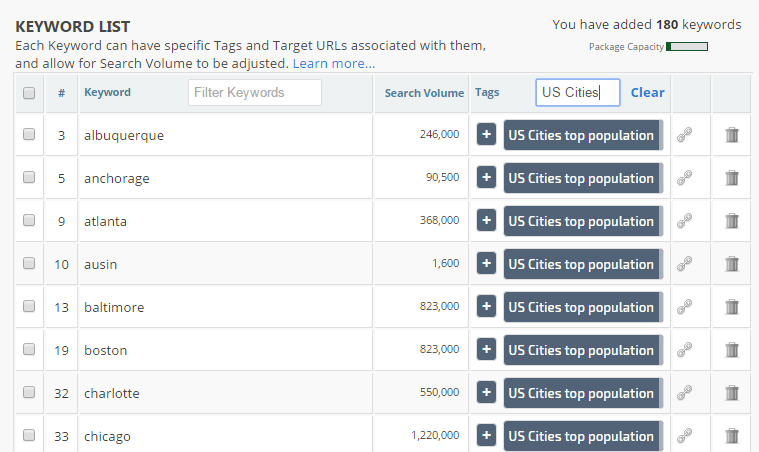Sort the list by Keyword column header
Image resolution: width=759 pixels, height=452 pixels.
click(107, 93)
